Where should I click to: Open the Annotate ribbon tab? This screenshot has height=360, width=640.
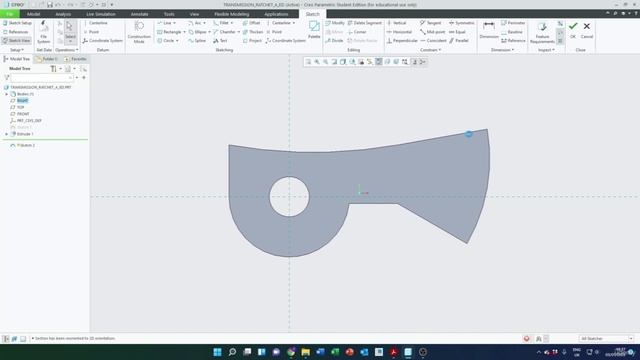pos(139,14)
